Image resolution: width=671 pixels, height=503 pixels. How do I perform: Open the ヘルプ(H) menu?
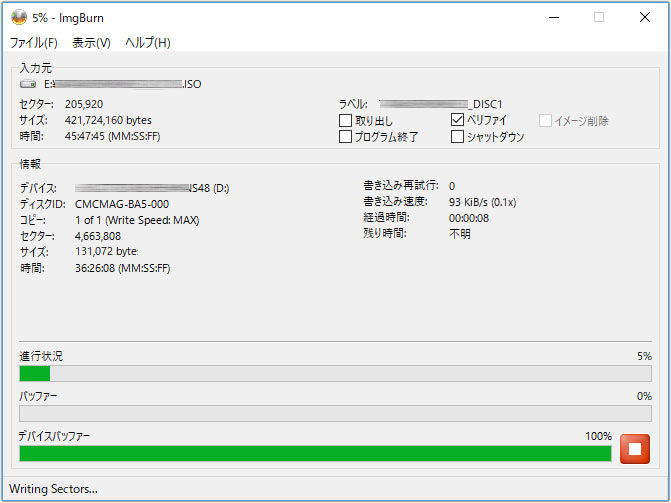coord(148,42)
